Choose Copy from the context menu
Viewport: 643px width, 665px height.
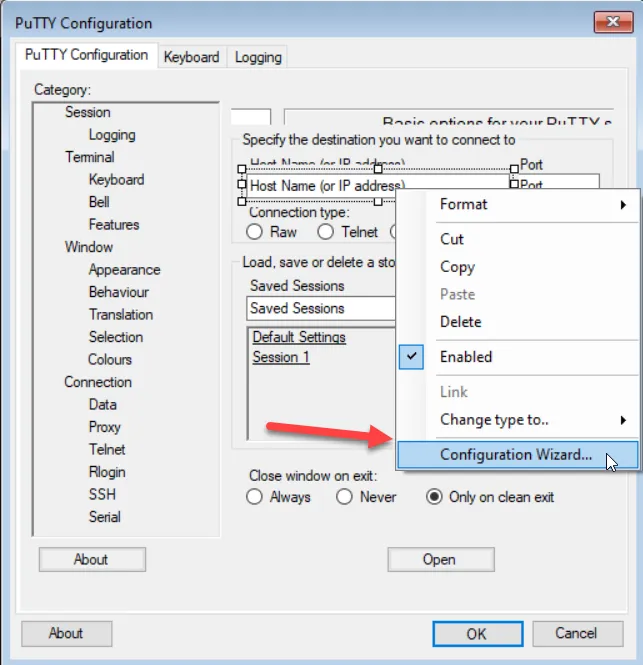(x=518, y=267)
